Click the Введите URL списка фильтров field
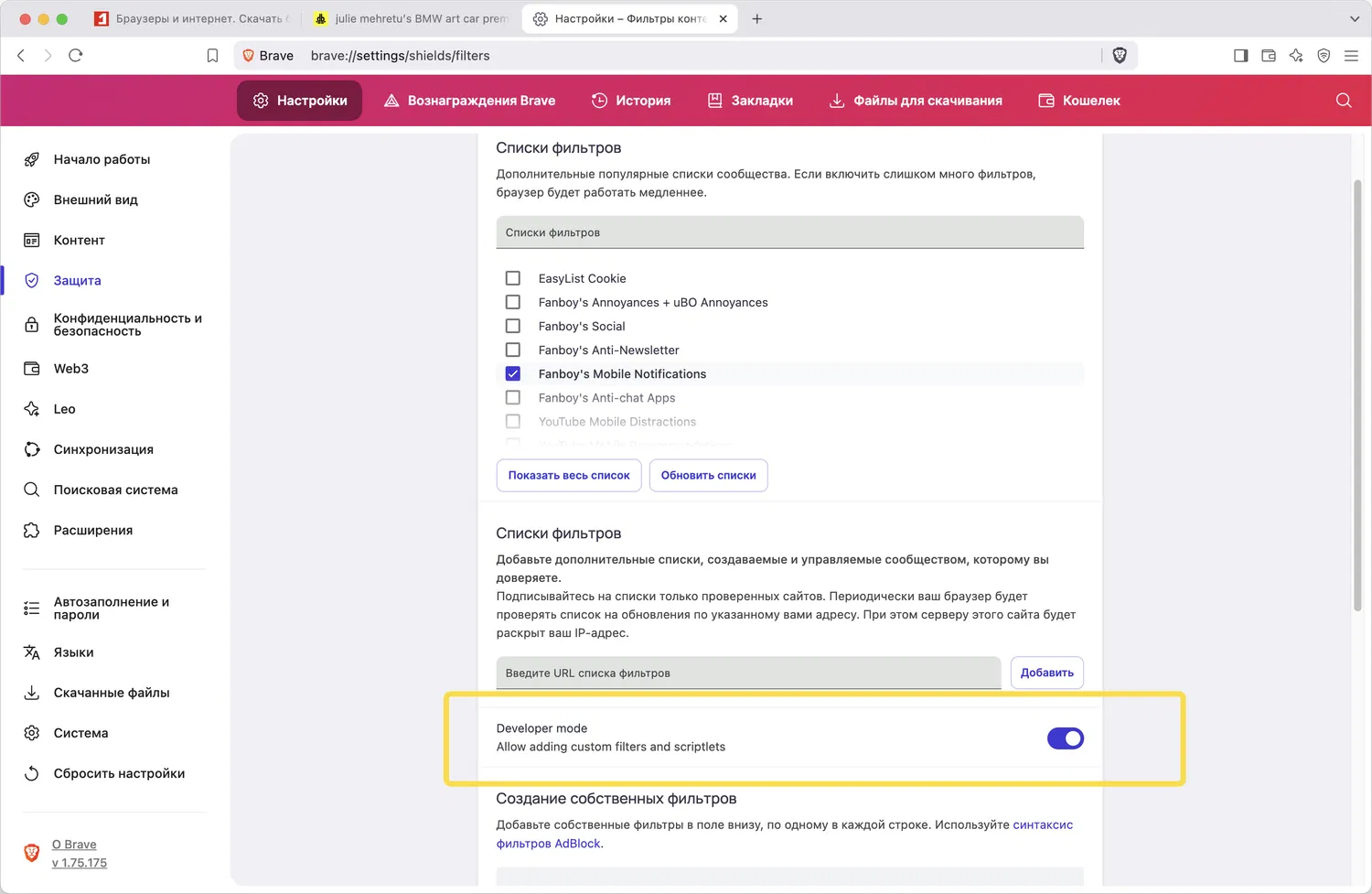The height and width of the screenshot is (894, 1372). (x=749, y=673)
